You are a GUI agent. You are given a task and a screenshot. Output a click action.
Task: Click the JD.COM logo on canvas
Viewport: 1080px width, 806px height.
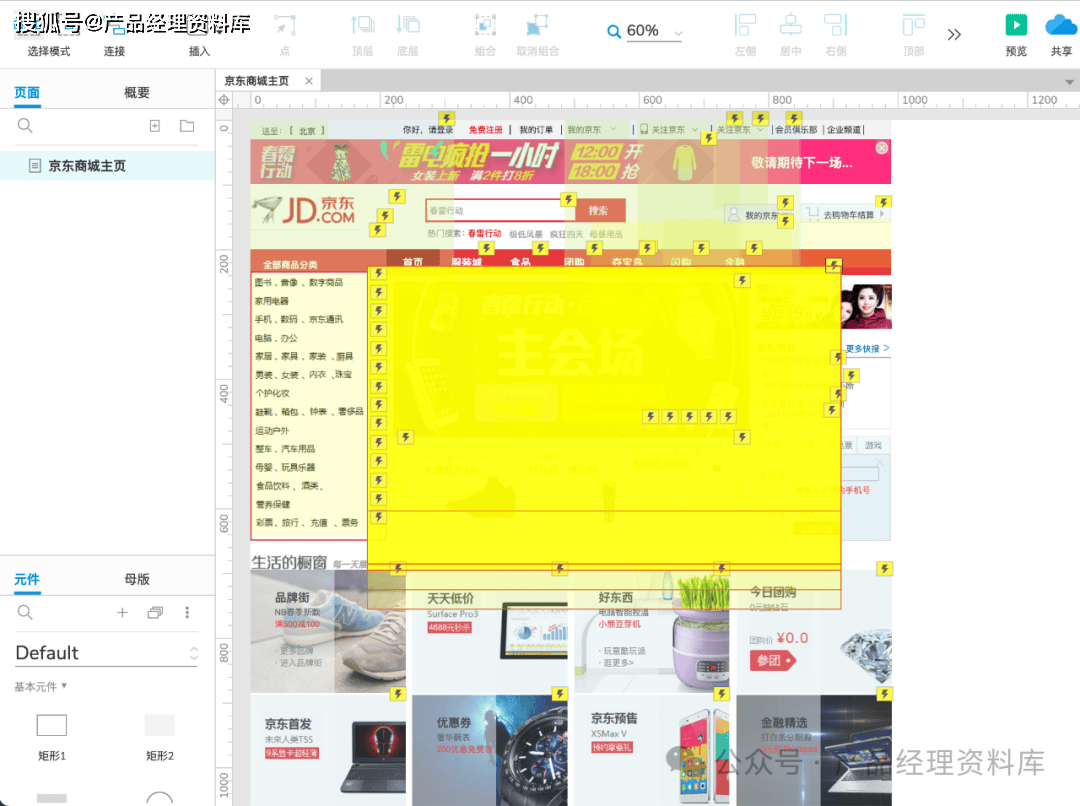pos(303,209)
